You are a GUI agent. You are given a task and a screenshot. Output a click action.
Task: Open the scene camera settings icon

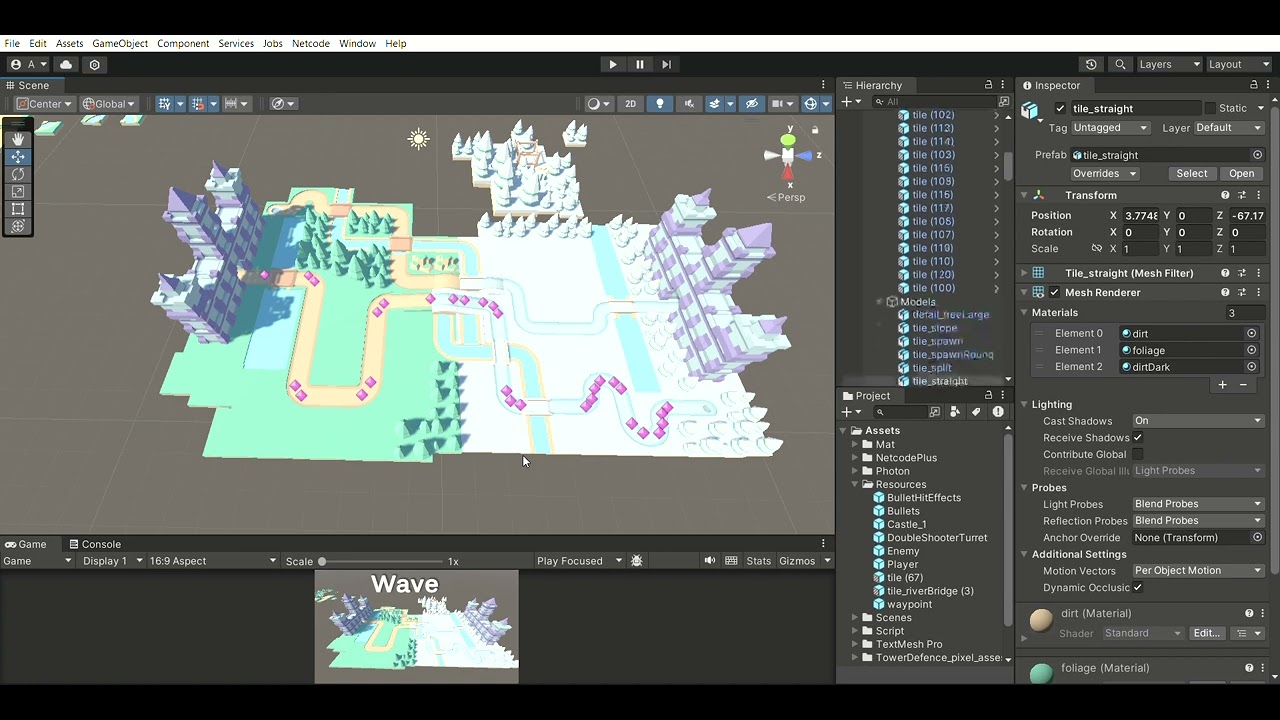775,103
